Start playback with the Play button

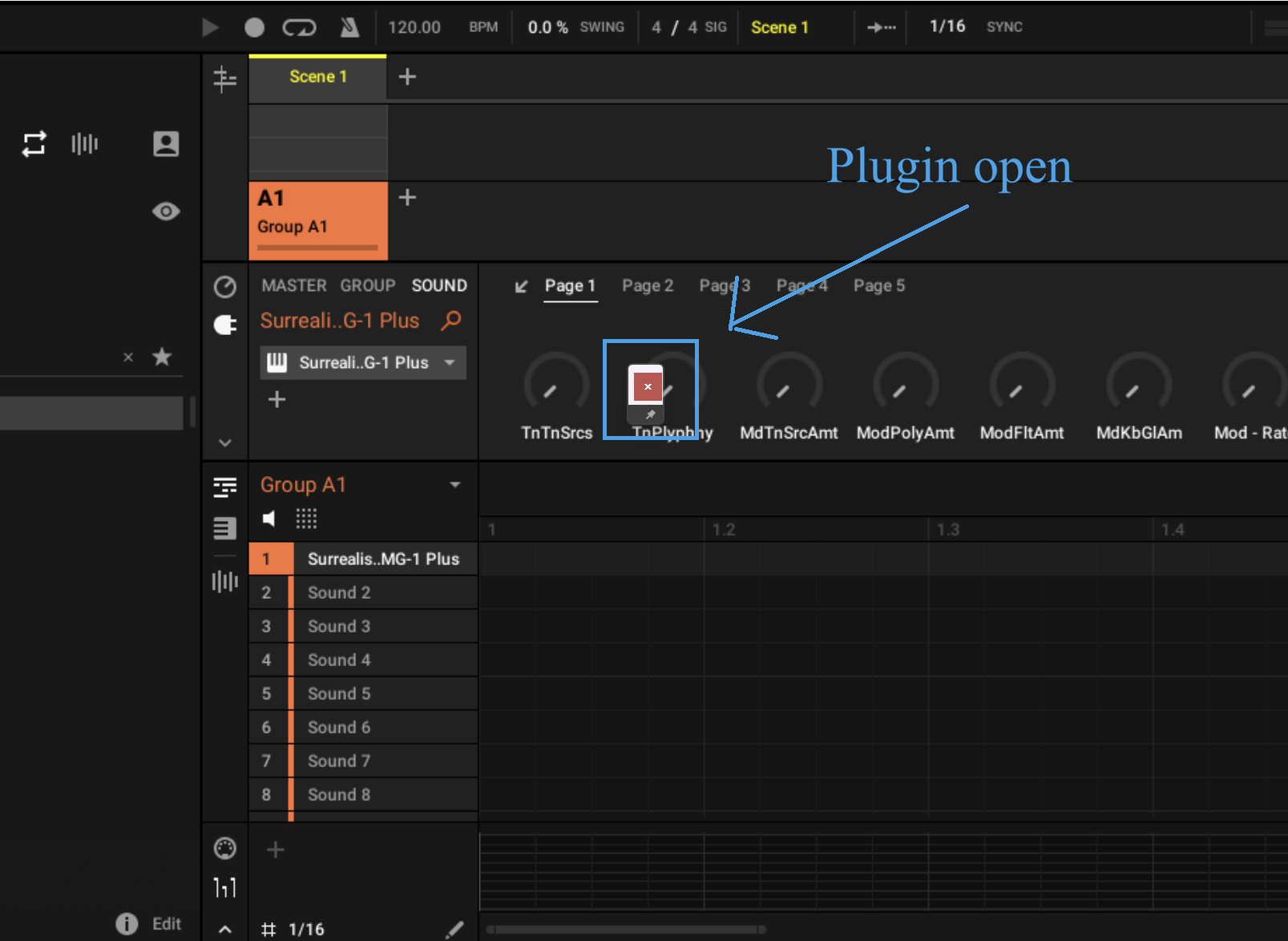pyautogui.click(x=210, y=28)
